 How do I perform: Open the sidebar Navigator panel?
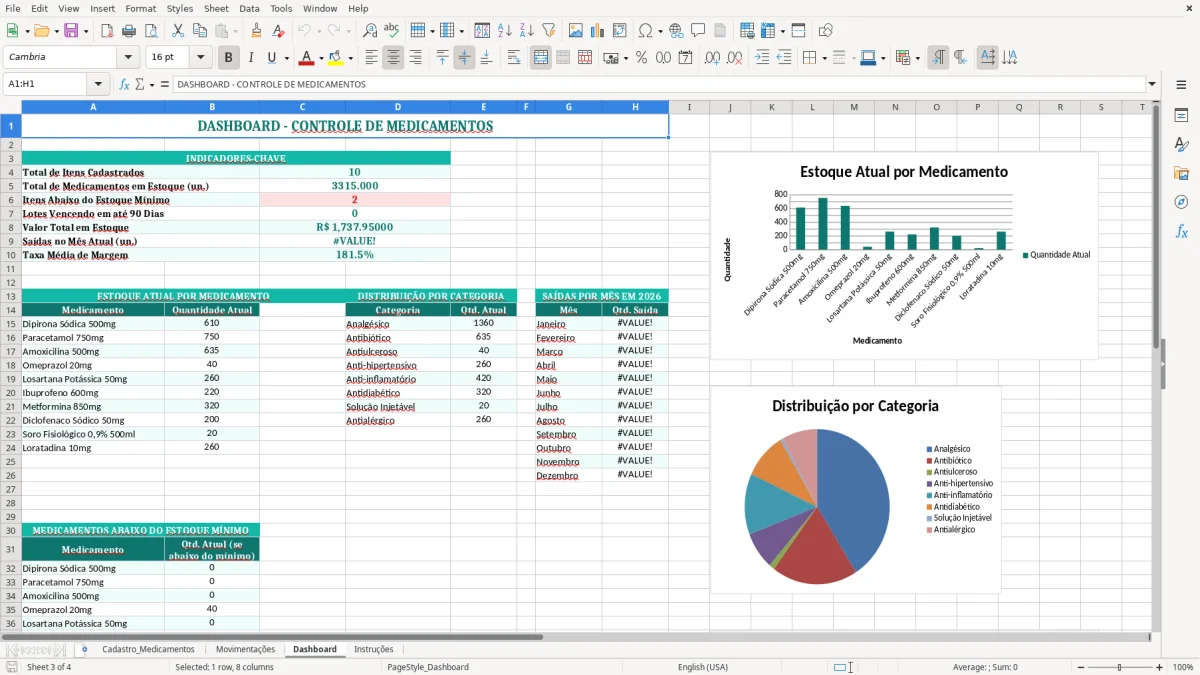[x=1181, y=202]
